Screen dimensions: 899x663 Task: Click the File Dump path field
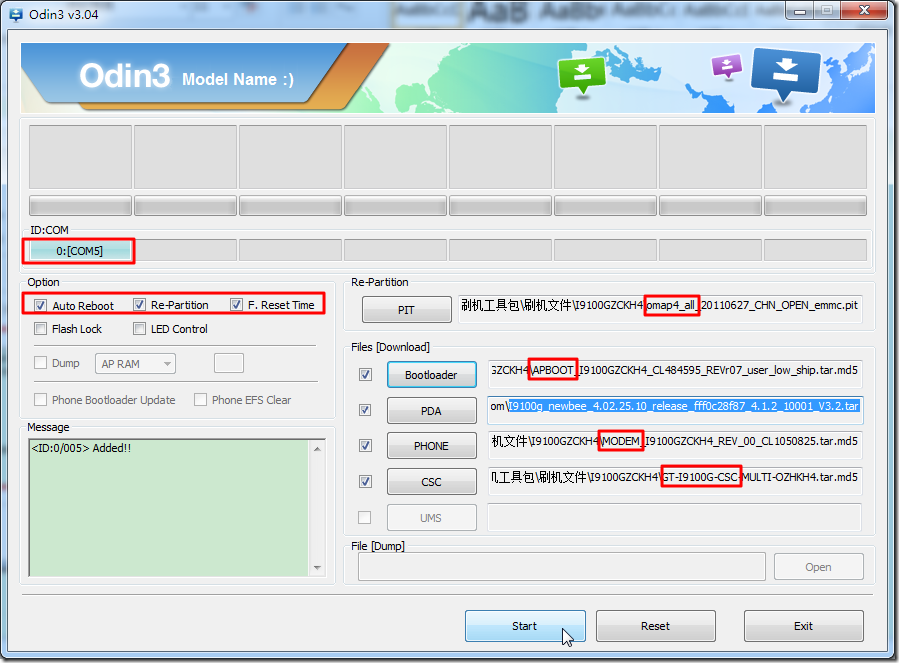(562, 567)
